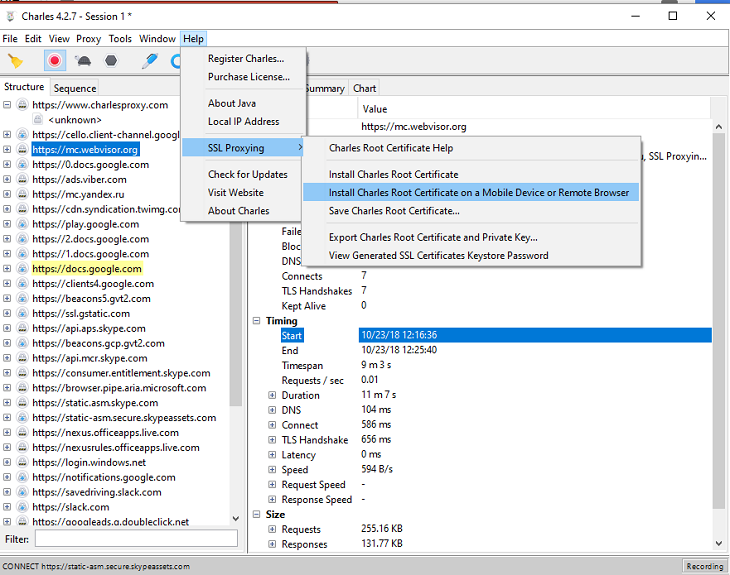
Task: Choose Local IP Address menu item
Action: point(243,122)
